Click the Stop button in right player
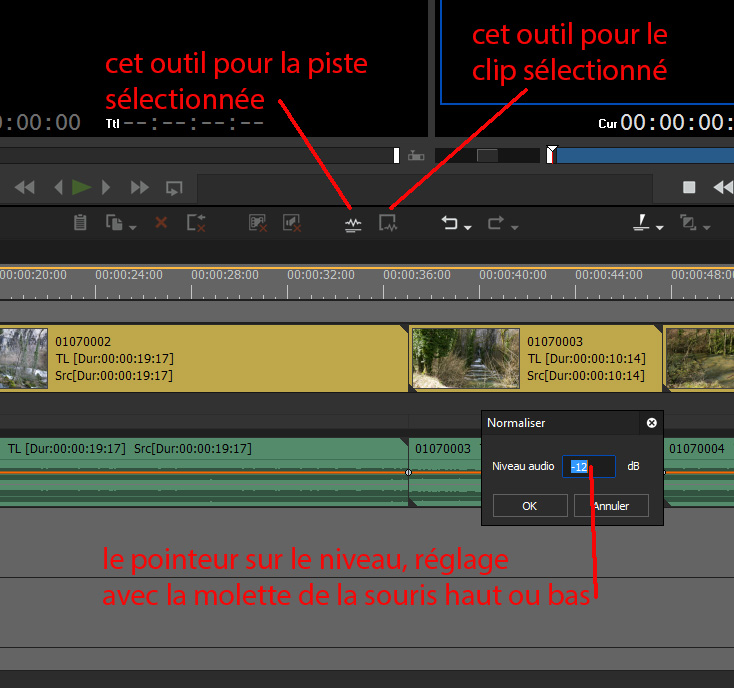This screenshot has width=734, height=688. pos(689,187)
